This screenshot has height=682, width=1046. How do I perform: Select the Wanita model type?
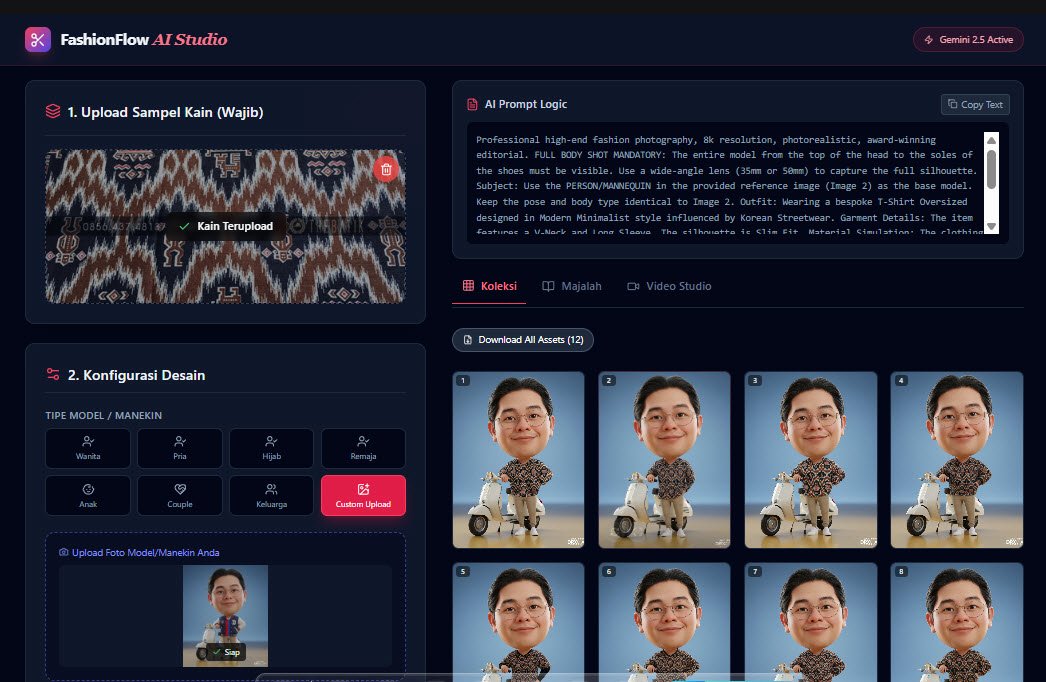click(88, 448)
